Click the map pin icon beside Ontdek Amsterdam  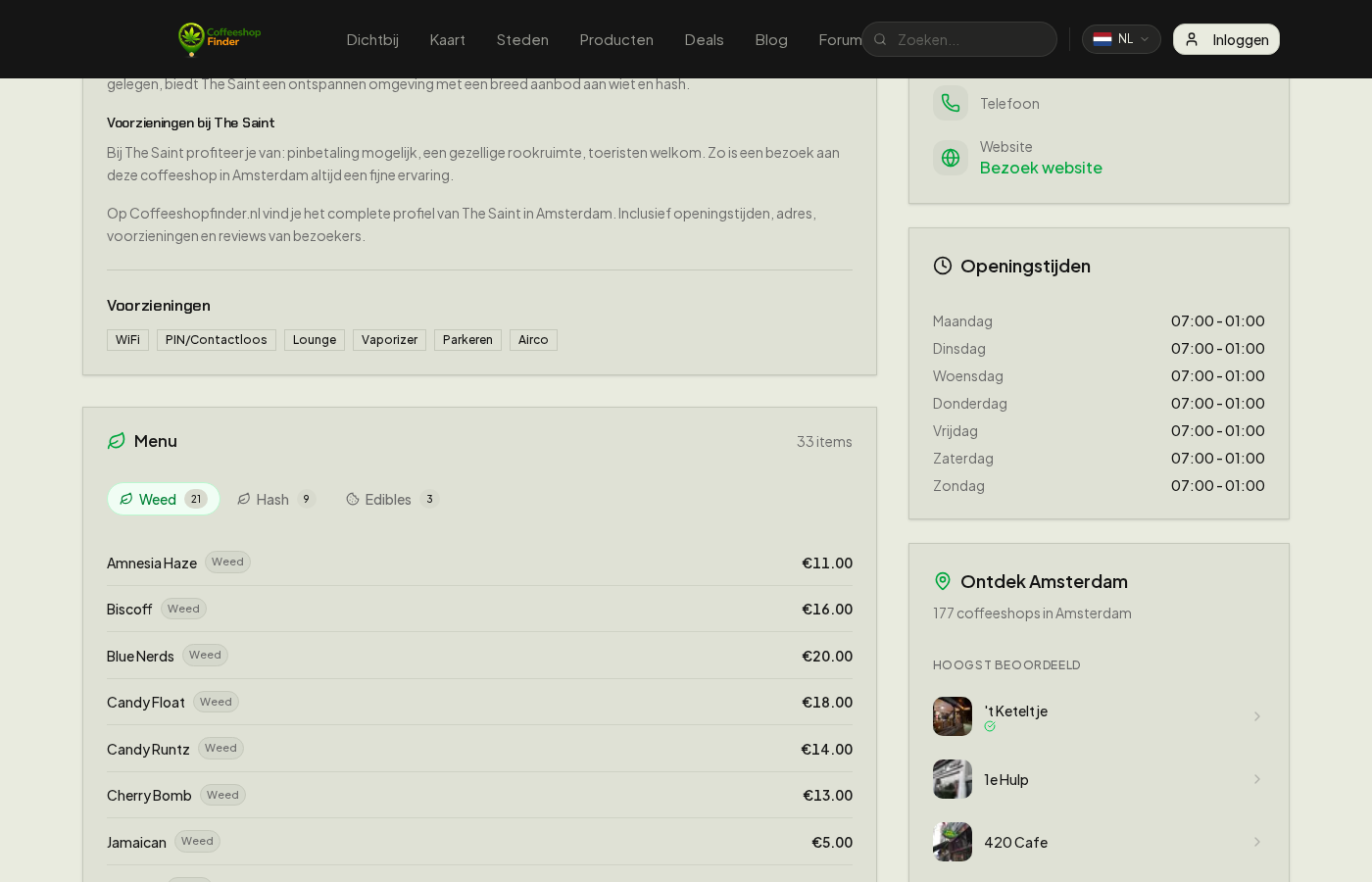pyautogui.click(x=943, y=581)
